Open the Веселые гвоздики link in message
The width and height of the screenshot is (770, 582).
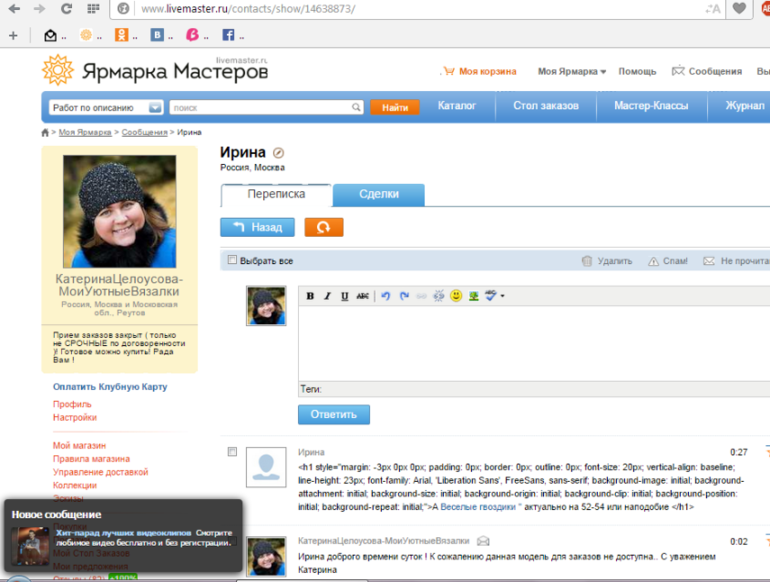click(478, 507)
